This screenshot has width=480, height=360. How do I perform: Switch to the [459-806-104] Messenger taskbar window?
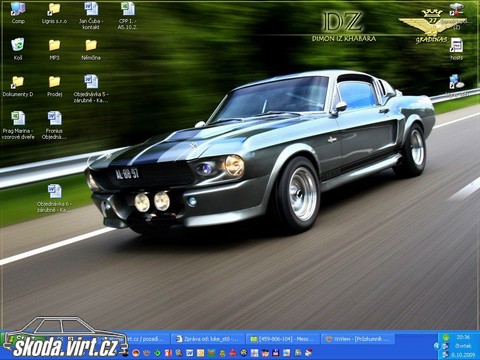pos(282,339)
